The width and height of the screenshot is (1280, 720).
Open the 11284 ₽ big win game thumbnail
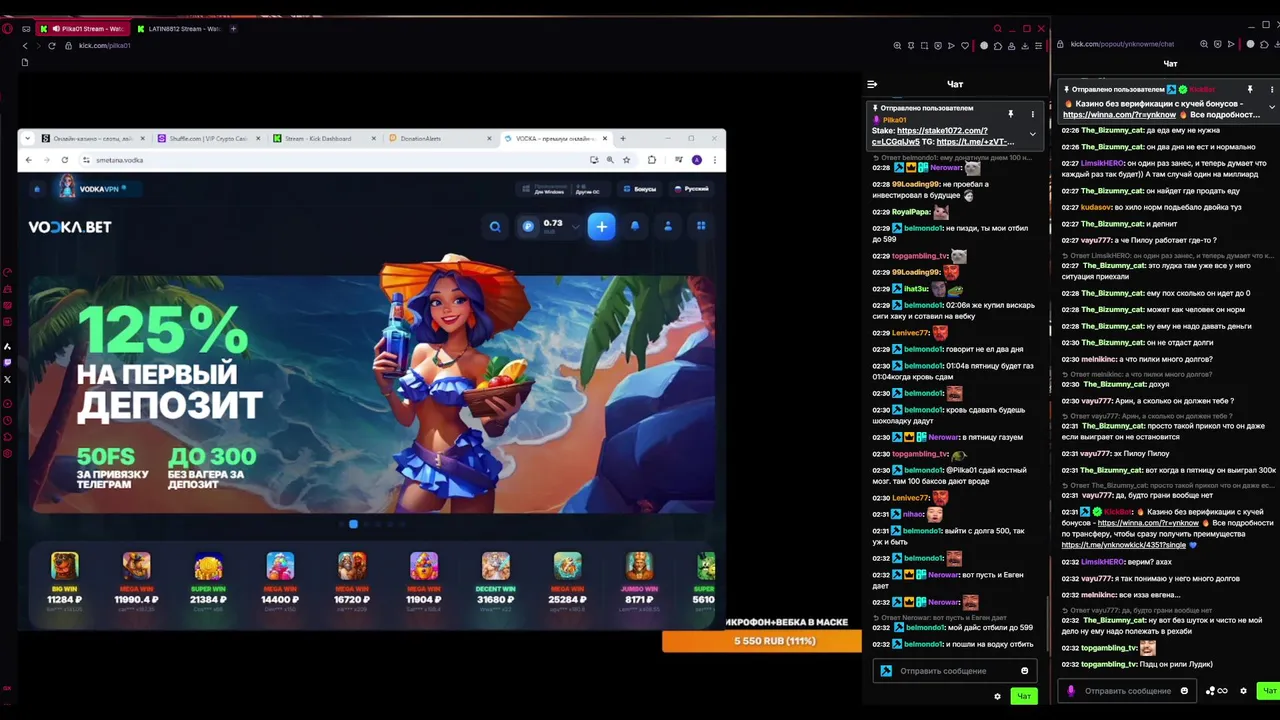point(64,567)
